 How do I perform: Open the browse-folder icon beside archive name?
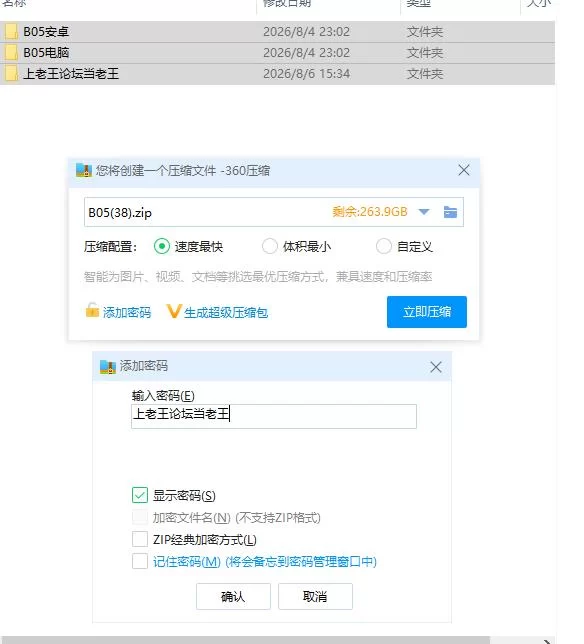450,212
